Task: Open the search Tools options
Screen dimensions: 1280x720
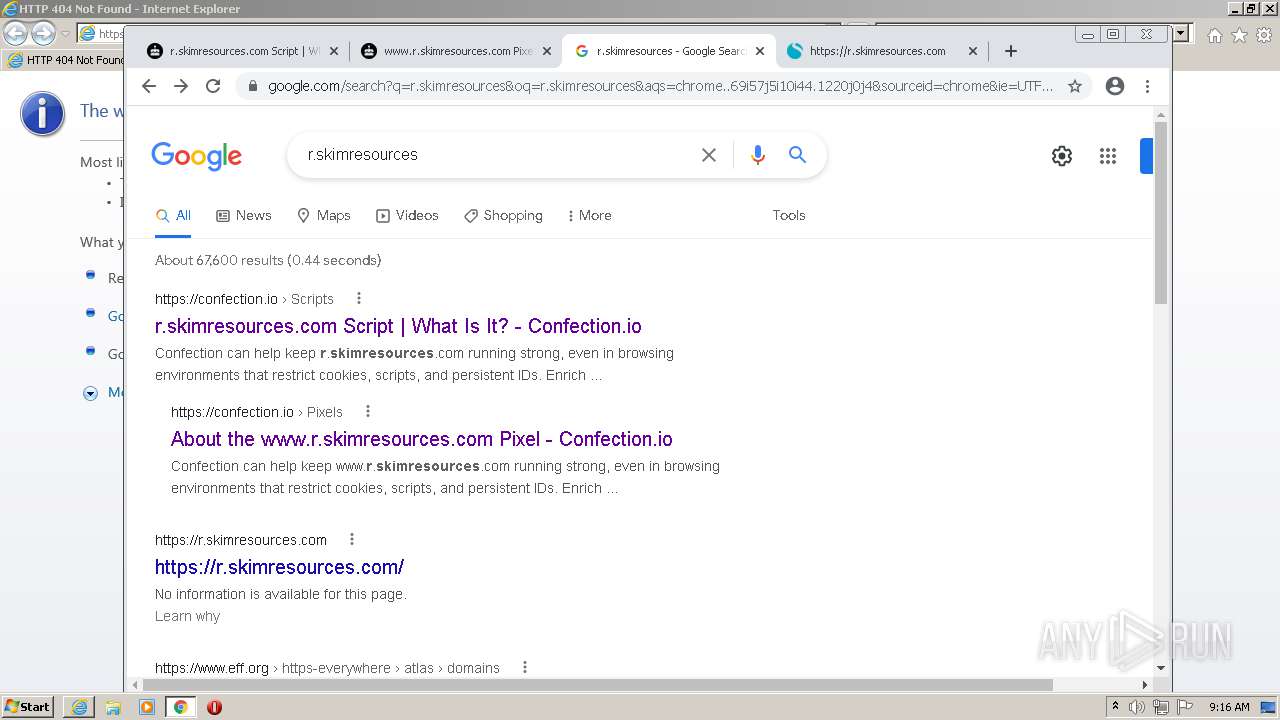Action: click(x=789, y=215)
